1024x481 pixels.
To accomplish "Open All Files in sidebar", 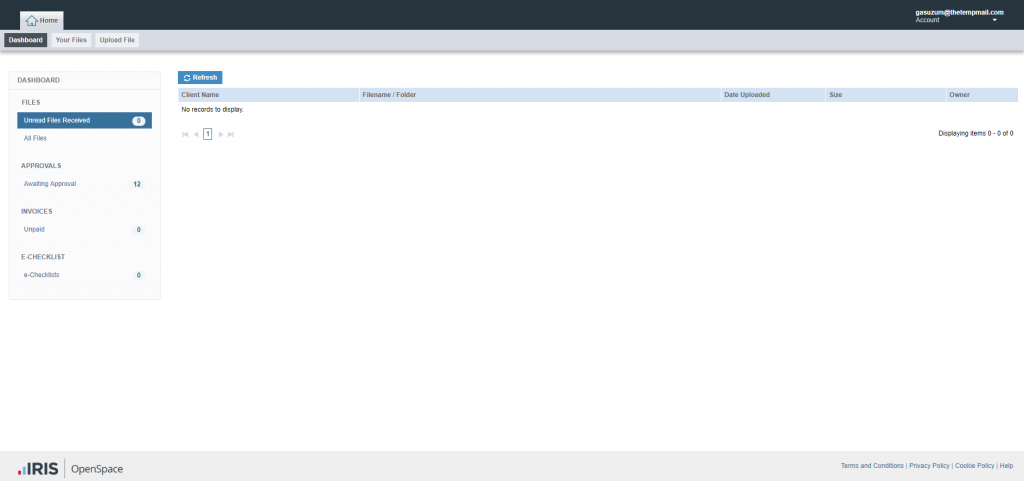I will pyautogui.click(x=35, y=138).
